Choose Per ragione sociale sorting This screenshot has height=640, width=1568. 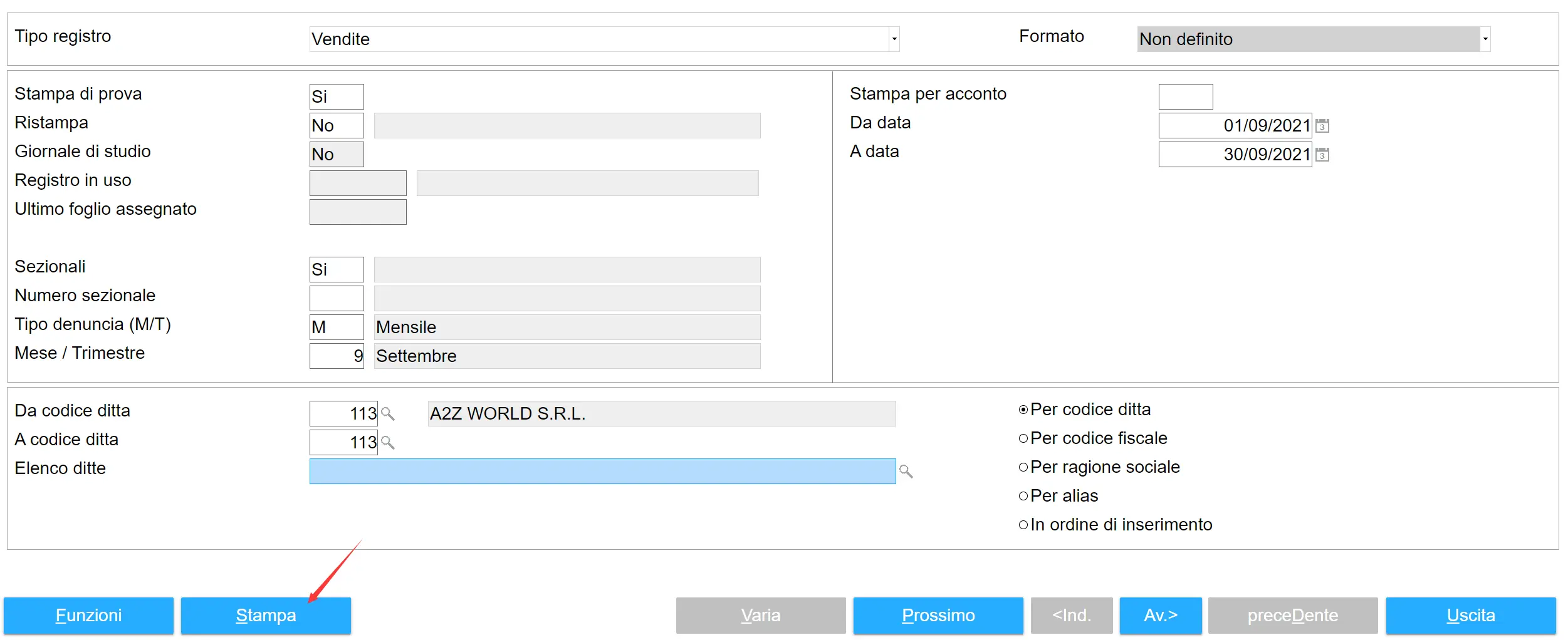coord(1023,467)
